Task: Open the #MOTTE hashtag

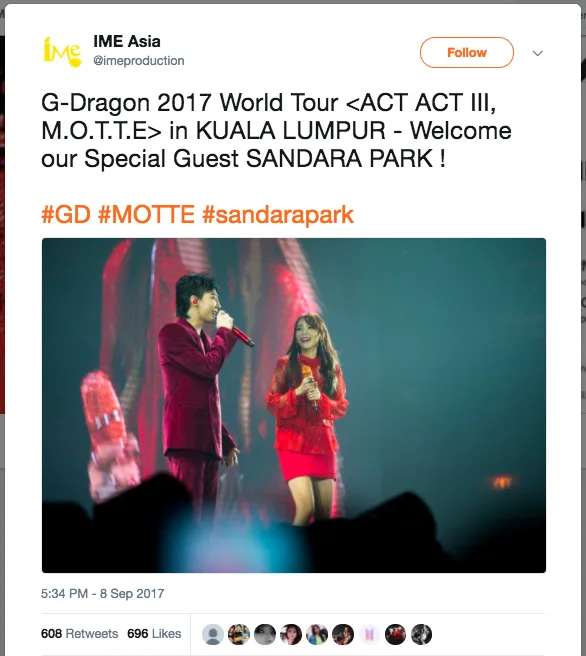Action: pyautogui.click(x=146, y=215)
